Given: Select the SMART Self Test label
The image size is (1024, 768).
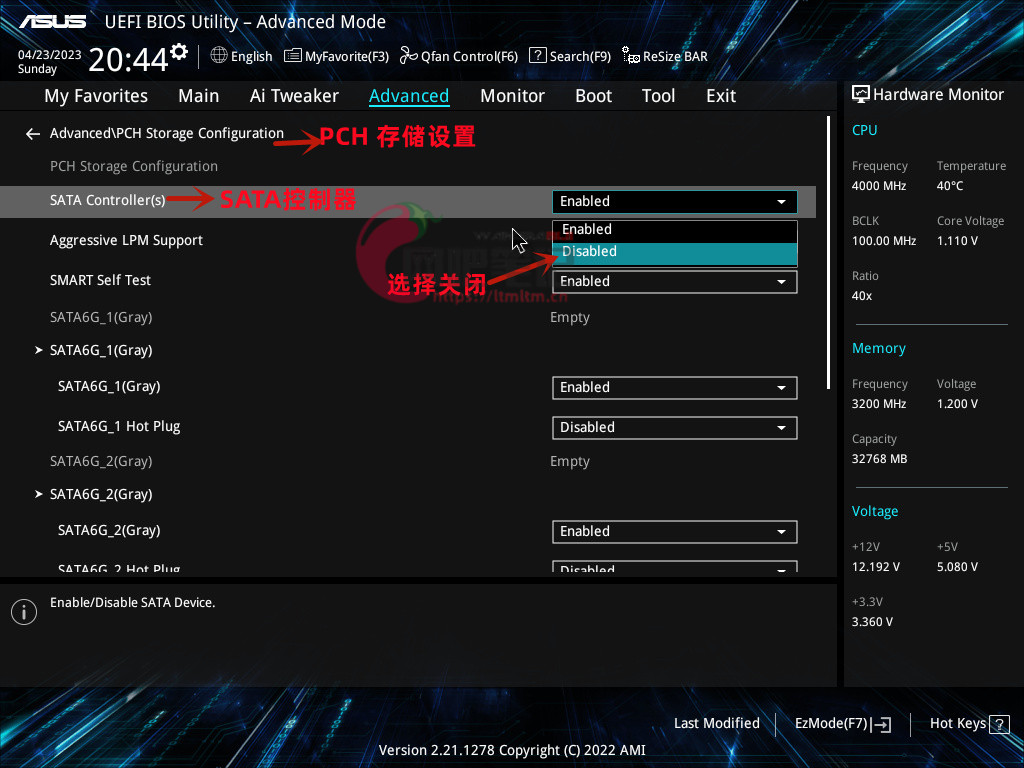Looking at the screenshot, I should tap(101, 281).
